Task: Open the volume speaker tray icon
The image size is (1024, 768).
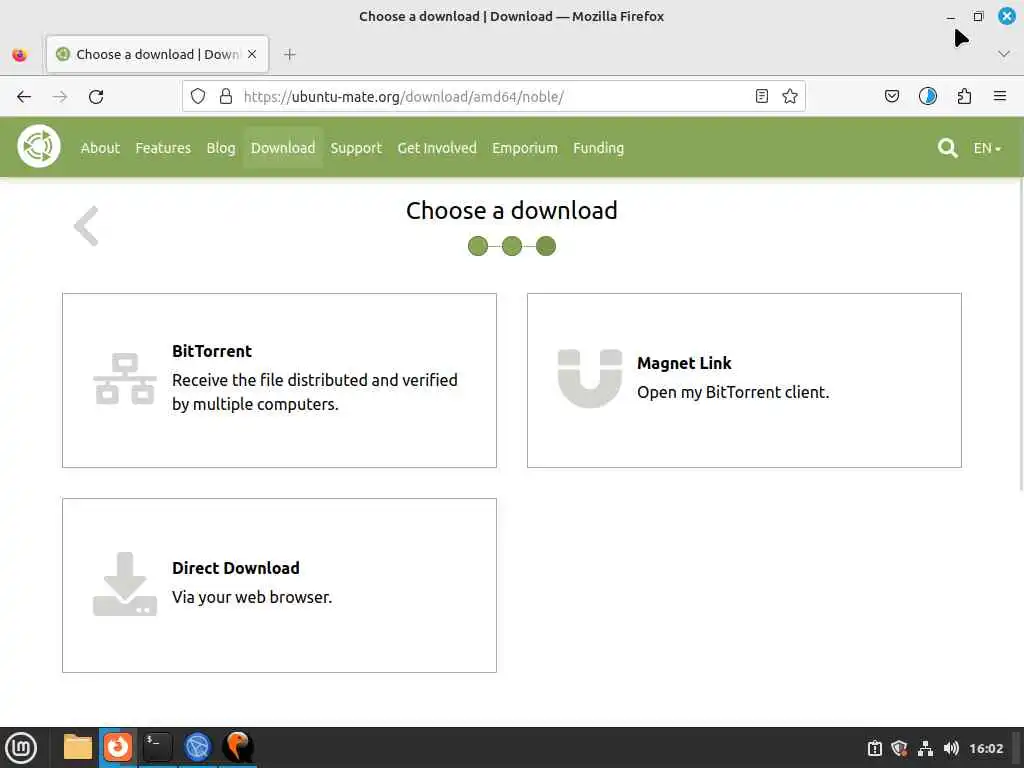Action: tap(951, 748)
